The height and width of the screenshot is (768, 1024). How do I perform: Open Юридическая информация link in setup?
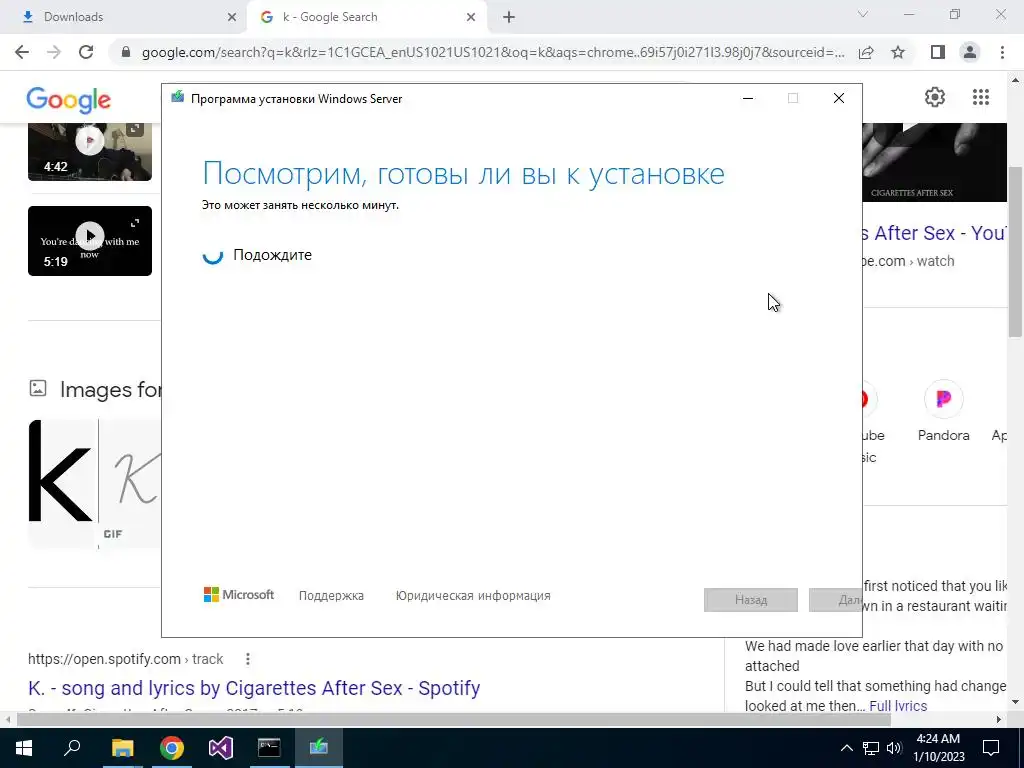[473, 596]
